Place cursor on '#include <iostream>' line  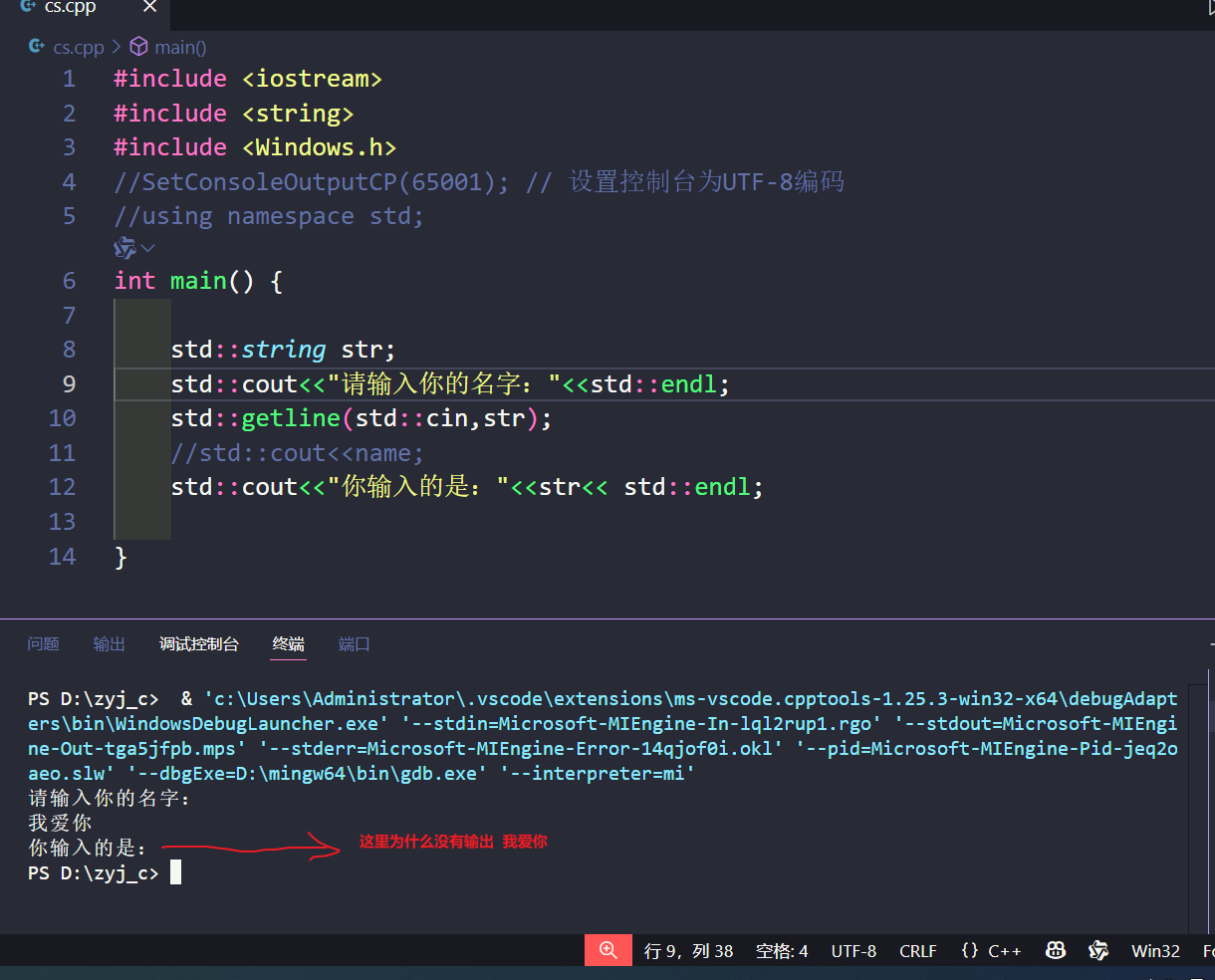click(x=248, y=79)
